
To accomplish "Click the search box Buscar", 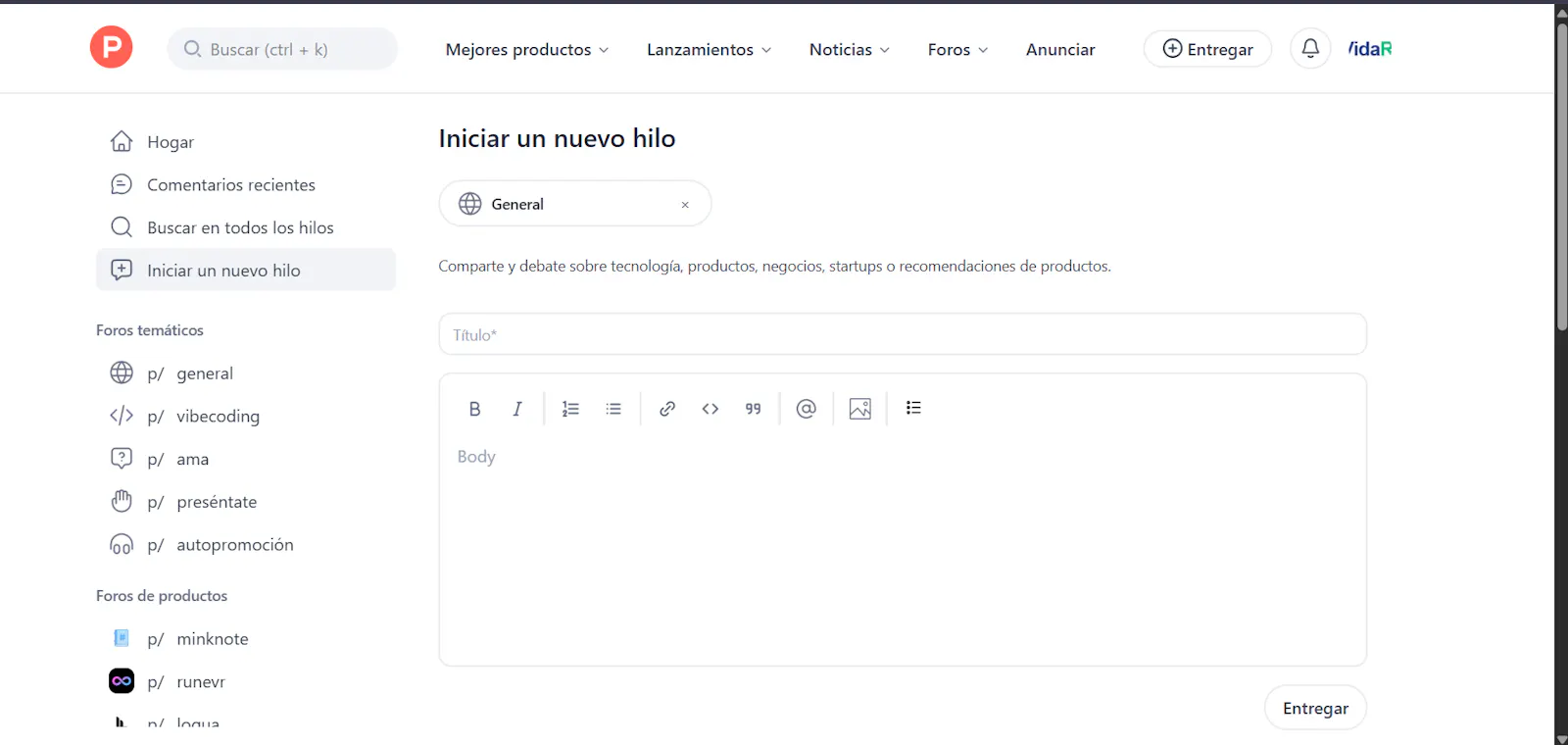I will [282, 49].
